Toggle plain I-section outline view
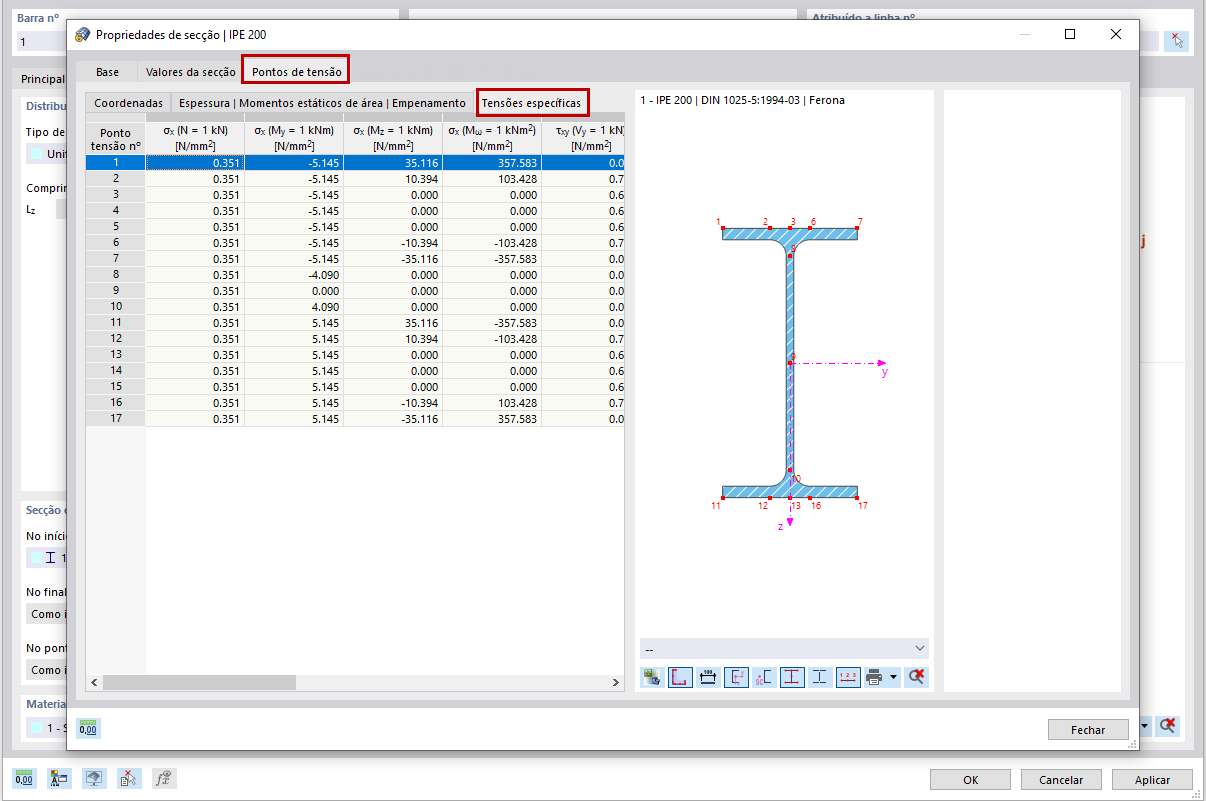 820,677
